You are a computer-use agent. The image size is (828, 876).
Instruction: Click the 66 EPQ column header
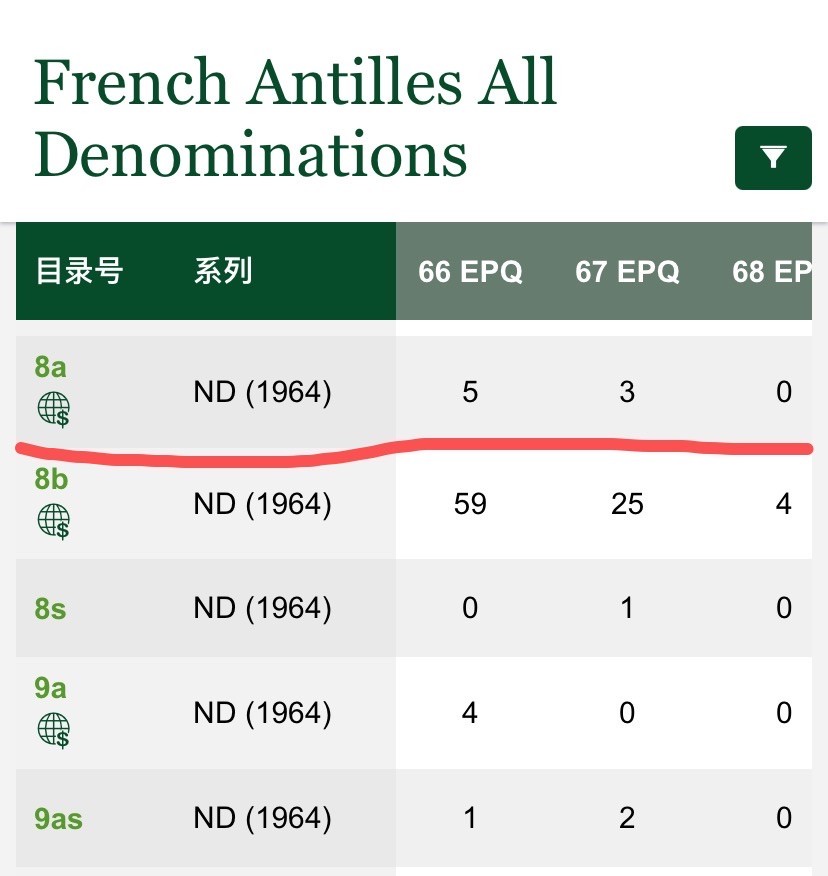click(470, 271)
